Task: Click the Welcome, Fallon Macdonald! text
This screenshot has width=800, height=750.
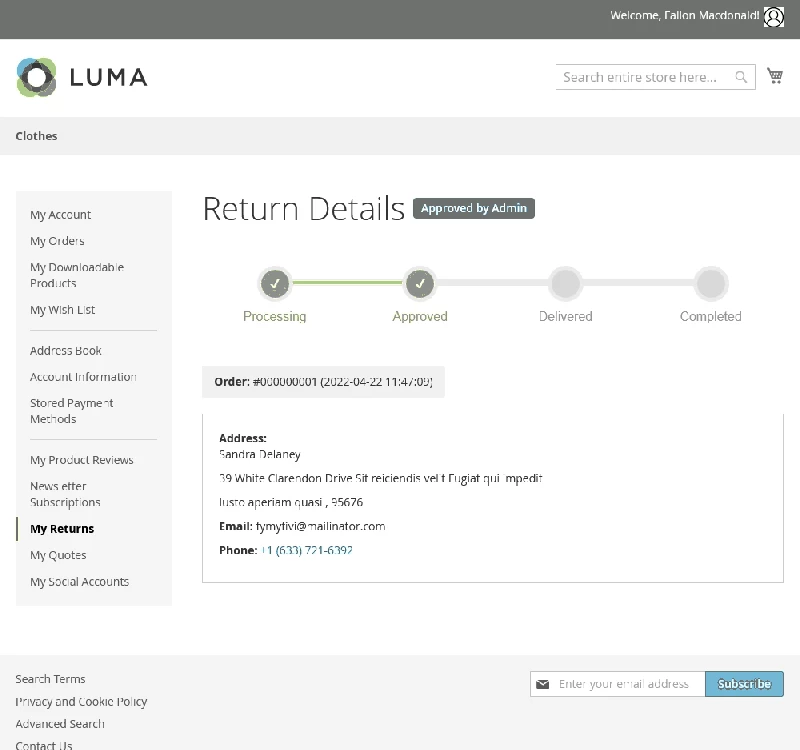Action: (685, 15)
